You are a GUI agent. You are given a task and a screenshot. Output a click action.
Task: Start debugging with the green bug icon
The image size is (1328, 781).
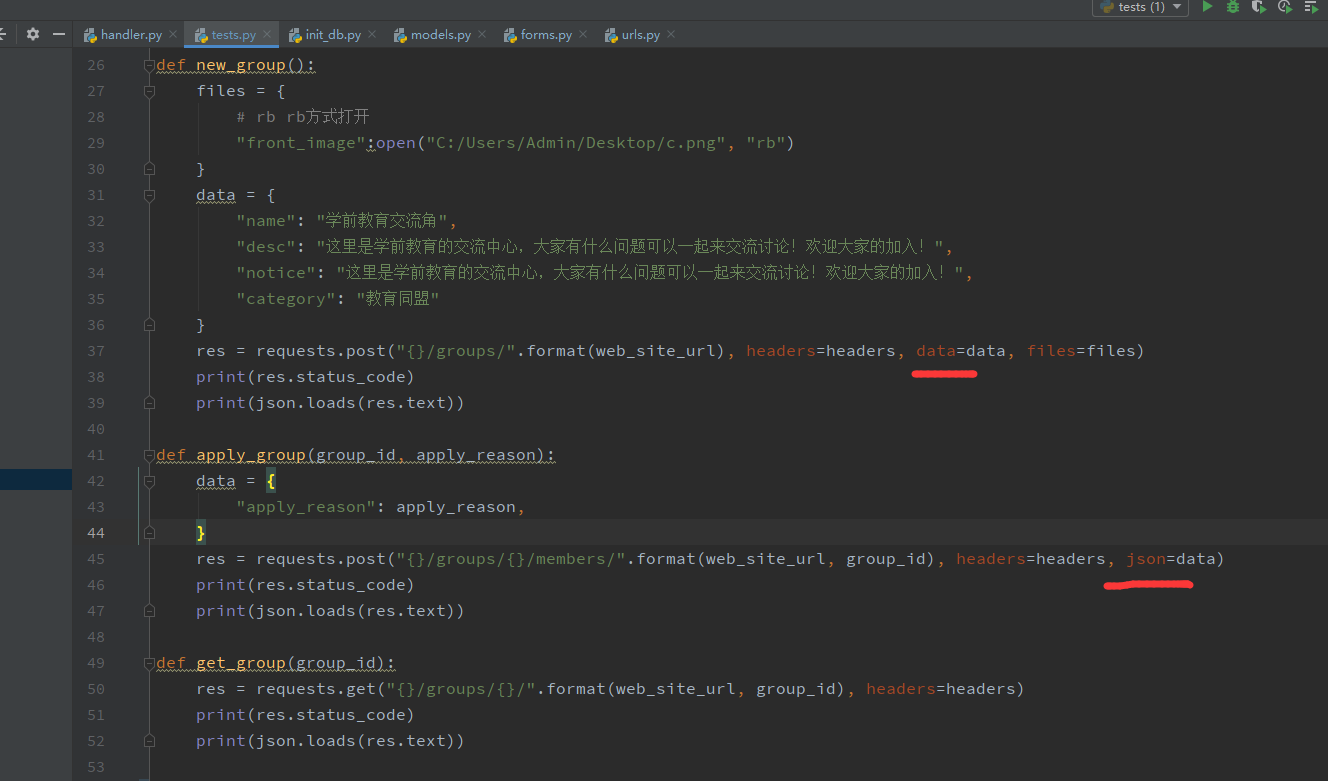(x=1233, y=7)
